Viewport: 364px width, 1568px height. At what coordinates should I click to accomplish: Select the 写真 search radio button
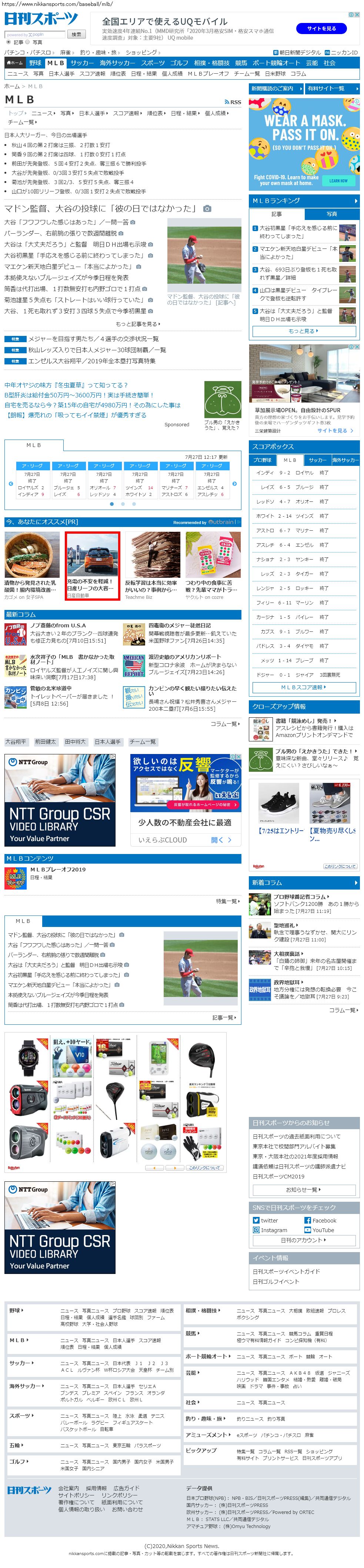[27, 43]
